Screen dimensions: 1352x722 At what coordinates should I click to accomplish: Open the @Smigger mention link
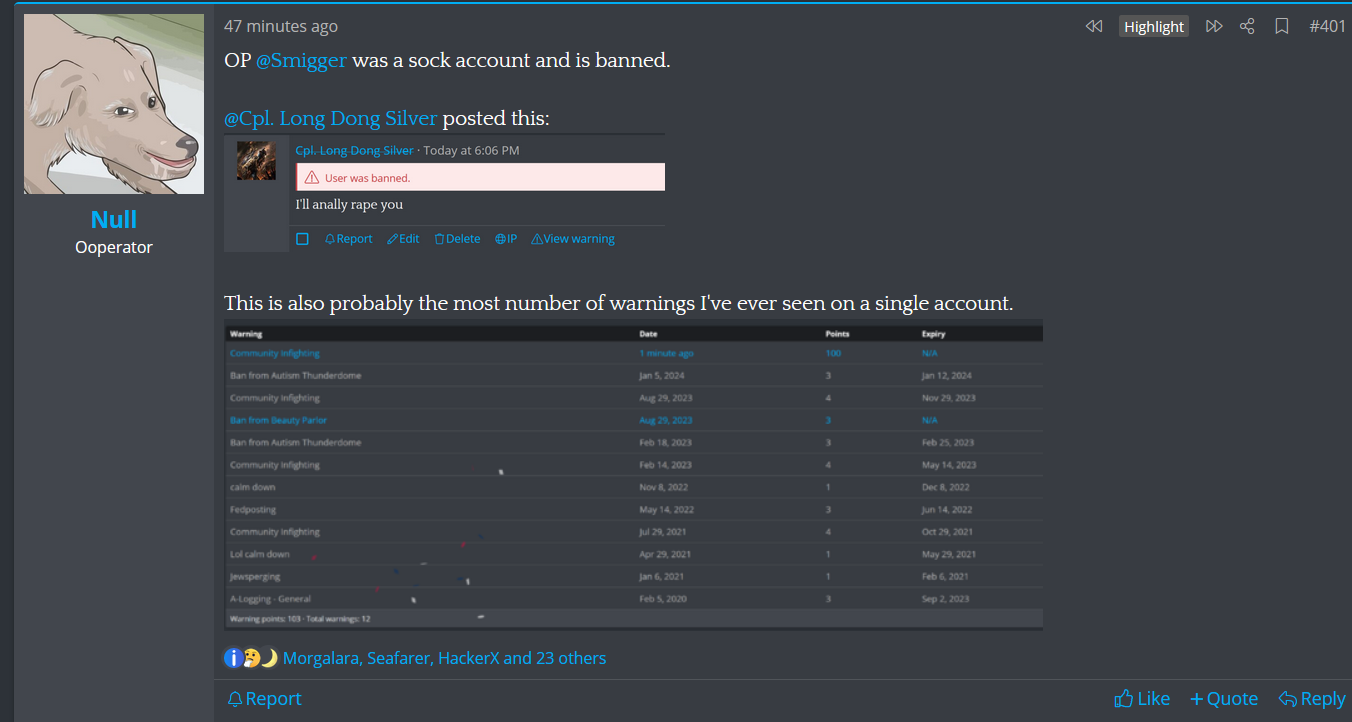301,60
